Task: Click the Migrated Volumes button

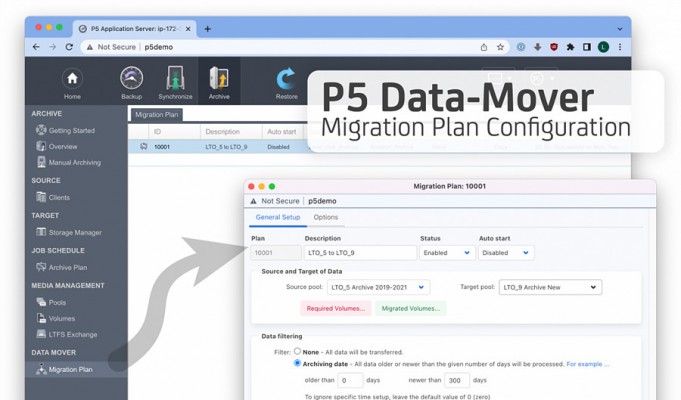Action: [x=410, y=308]
